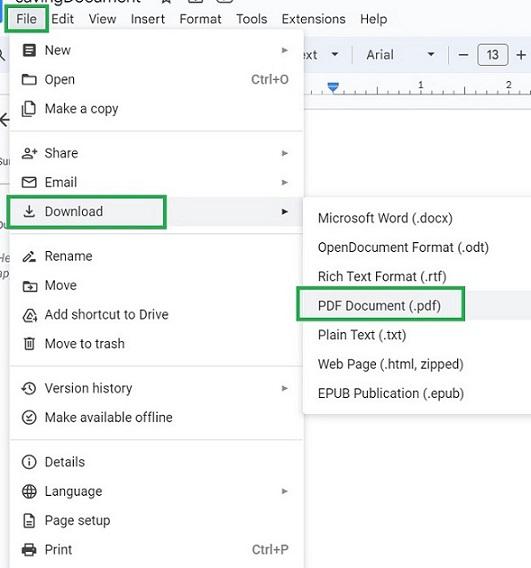Click the Add shortcut to Drive icon
The height and width of the screenshot is (568, 531).
tap(29, 315)
